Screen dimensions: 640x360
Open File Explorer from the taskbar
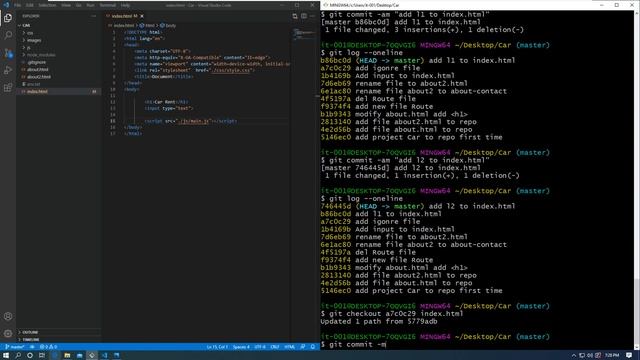[67, 356]
